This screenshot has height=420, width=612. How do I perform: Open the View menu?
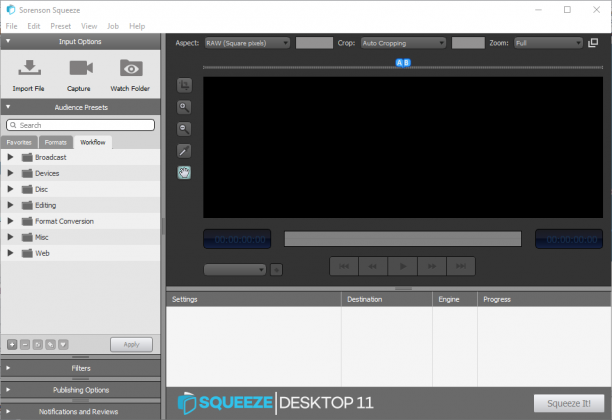click(89, 26)
